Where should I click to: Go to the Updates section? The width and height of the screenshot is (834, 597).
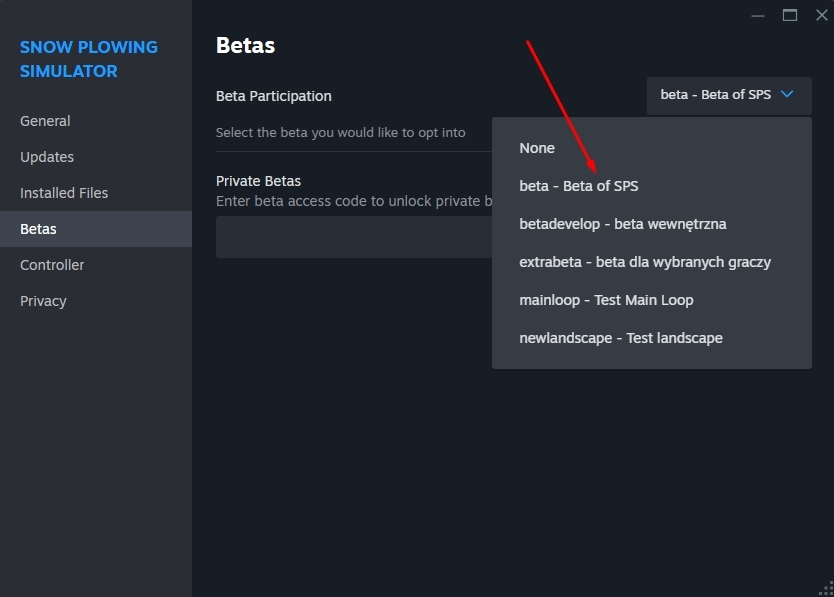click(47, 157)
